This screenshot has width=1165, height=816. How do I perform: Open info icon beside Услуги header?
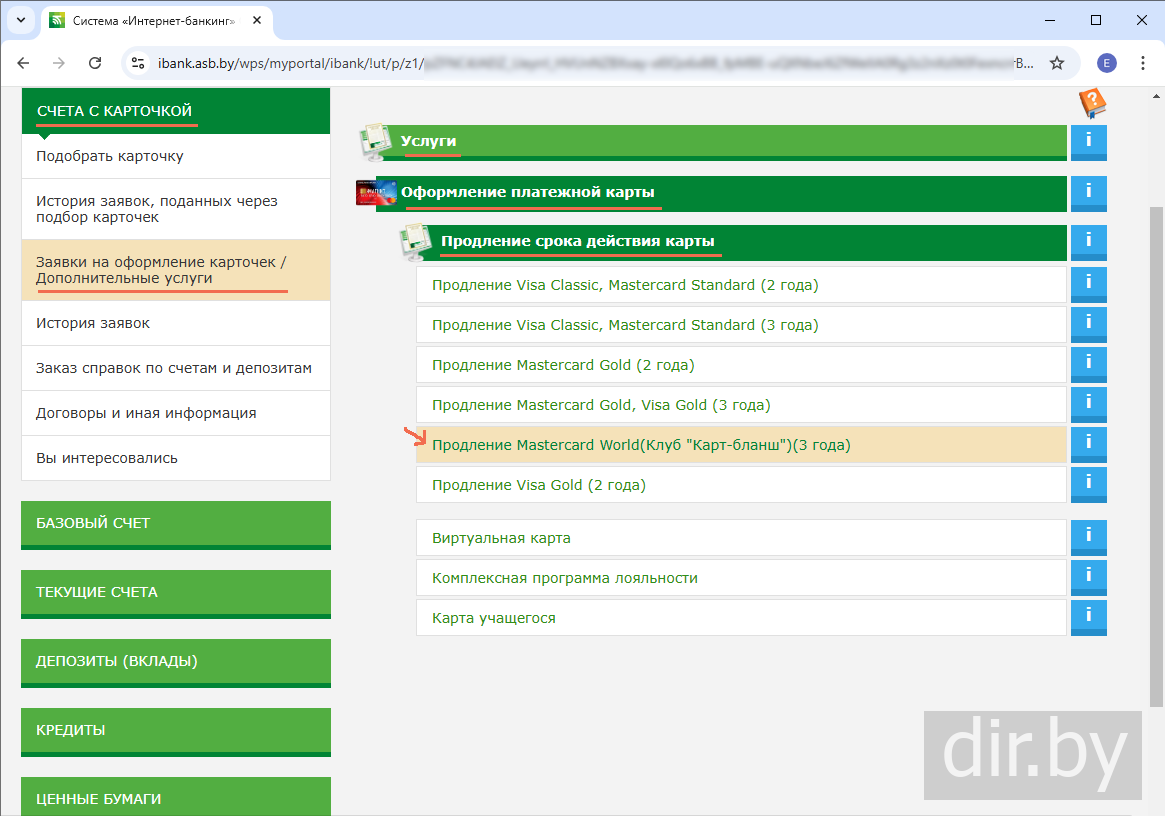[x=1088, y=142]
